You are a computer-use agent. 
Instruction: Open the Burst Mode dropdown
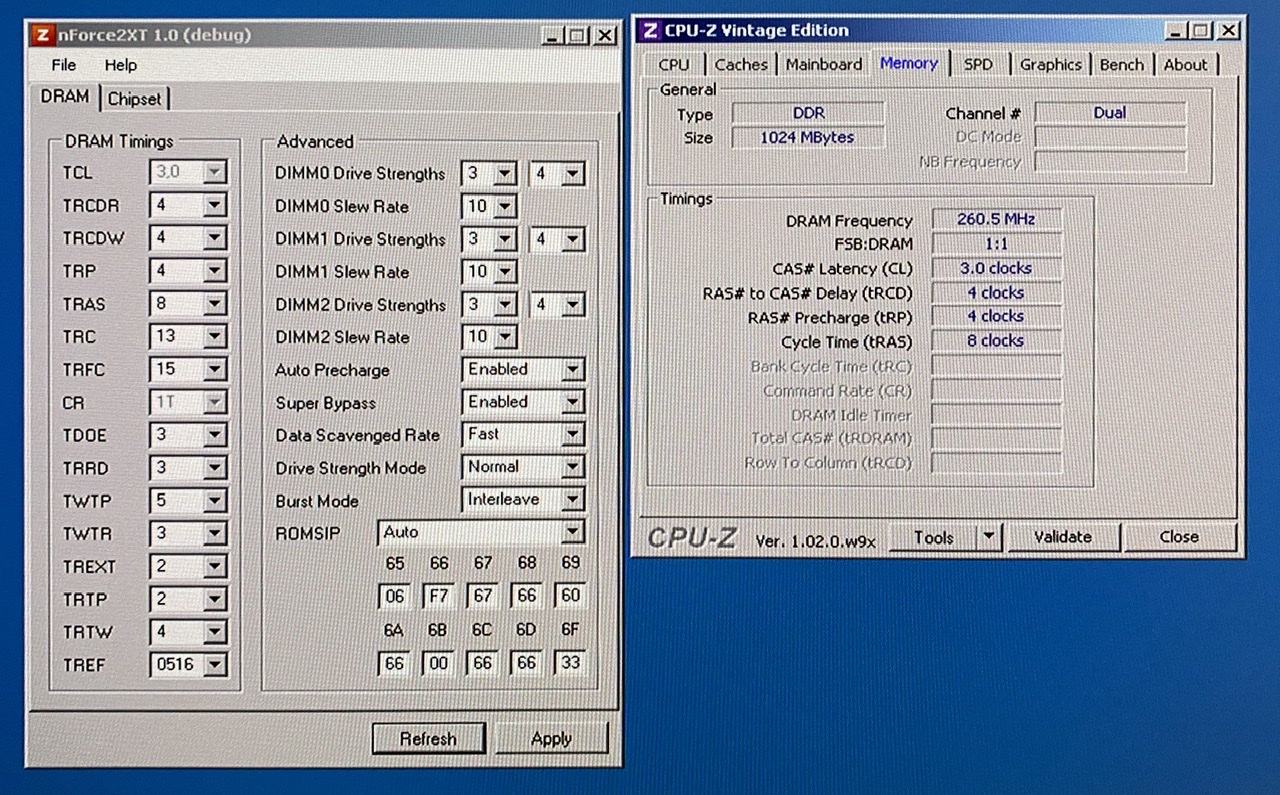(x=523, y=499)
